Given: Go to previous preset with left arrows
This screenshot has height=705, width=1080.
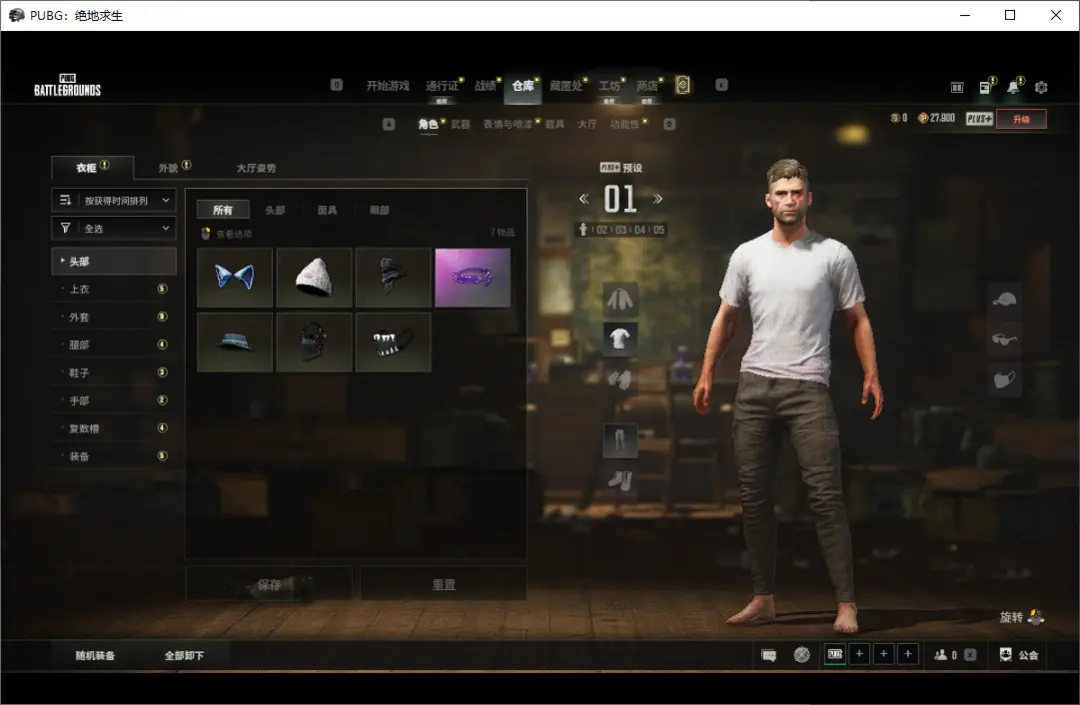Looking at the screenshot, I should tap(583, 199).
